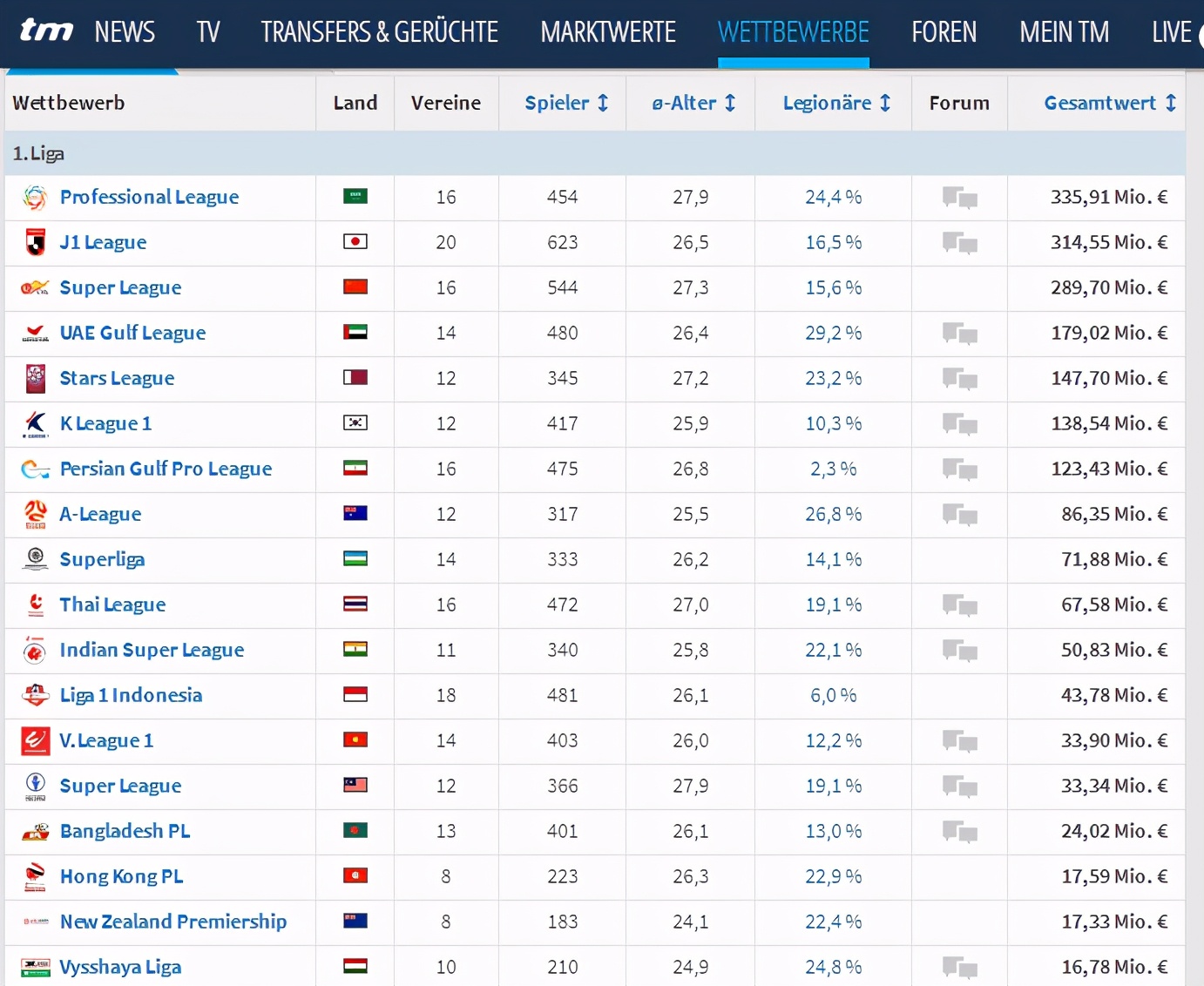1204x986 pixels.
Task: Click the South Korea flag icon
Action: pos(355,422)
